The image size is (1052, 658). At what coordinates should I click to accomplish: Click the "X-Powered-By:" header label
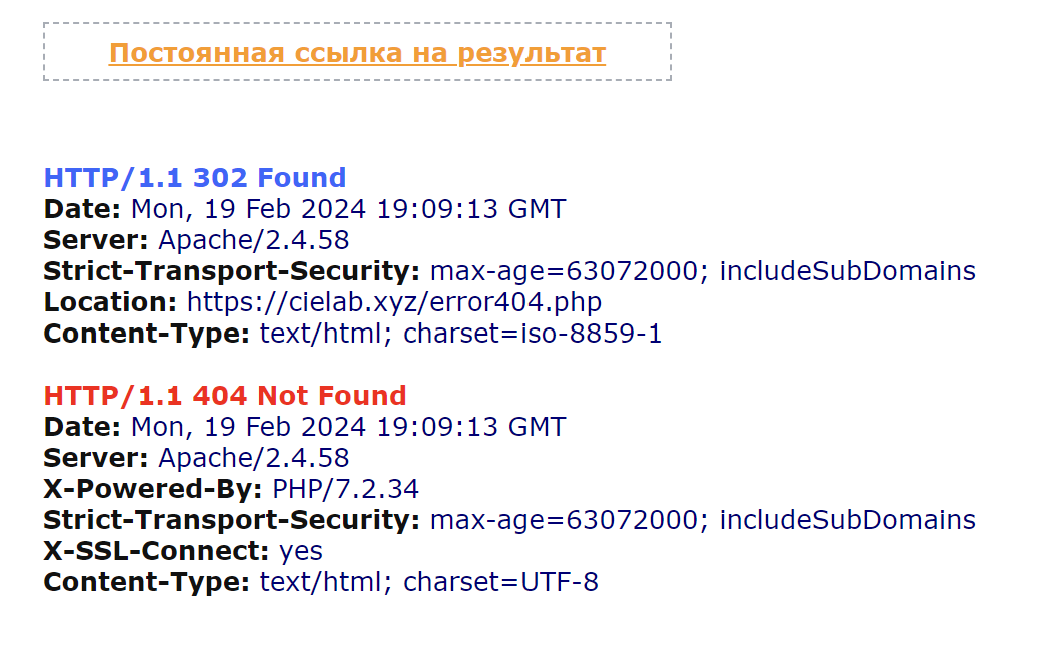coord(153,489)
